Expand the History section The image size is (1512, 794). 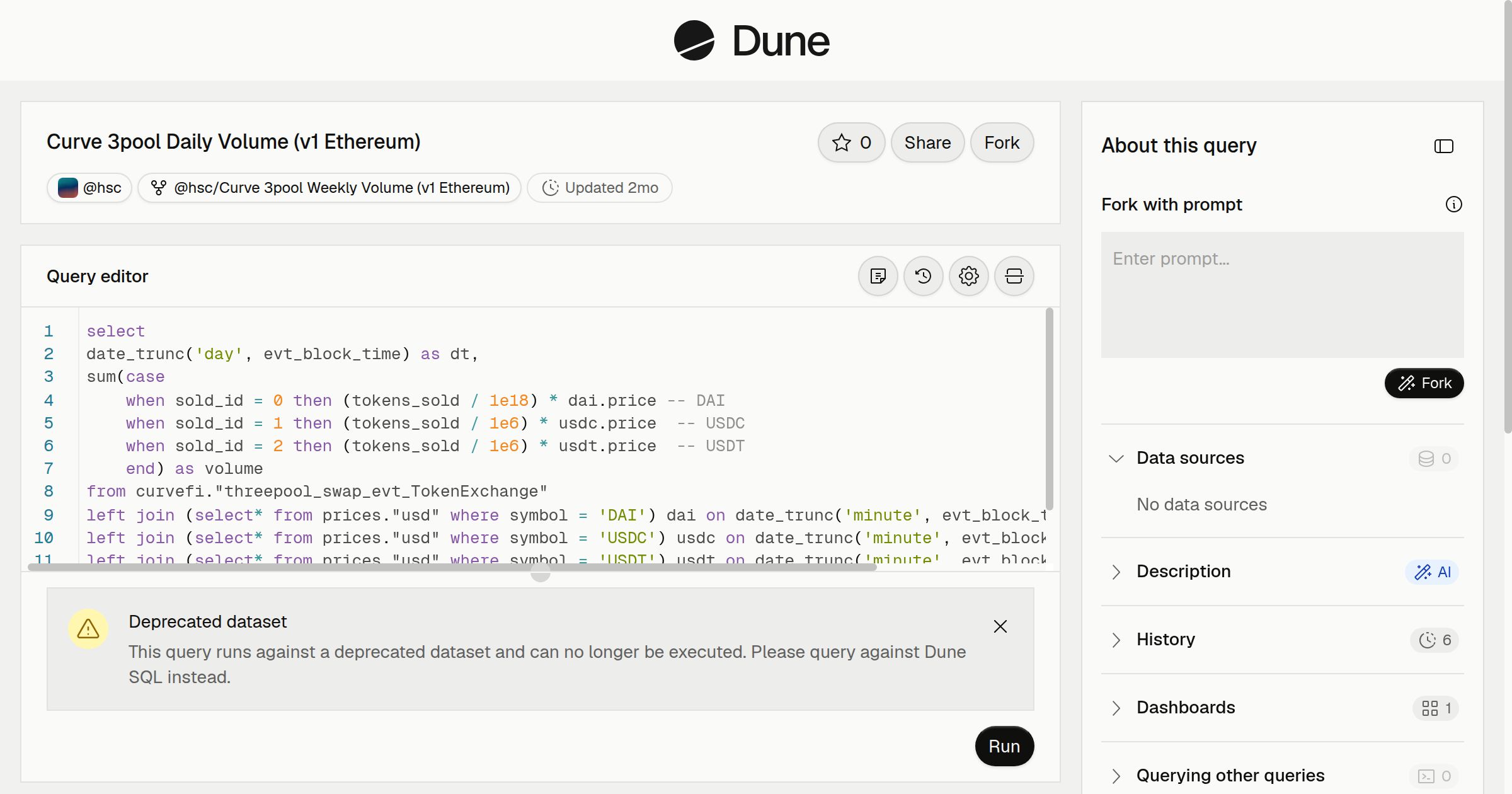1116,640
